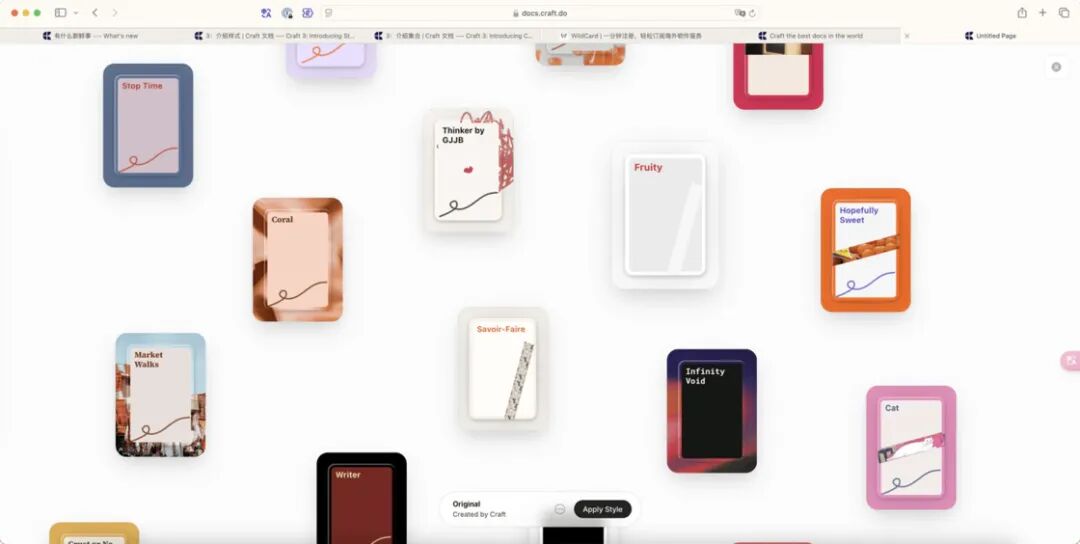The width and height of the screenshot is (1080, 544).
Task: Open the Safari Share button
Action: 1022,13
